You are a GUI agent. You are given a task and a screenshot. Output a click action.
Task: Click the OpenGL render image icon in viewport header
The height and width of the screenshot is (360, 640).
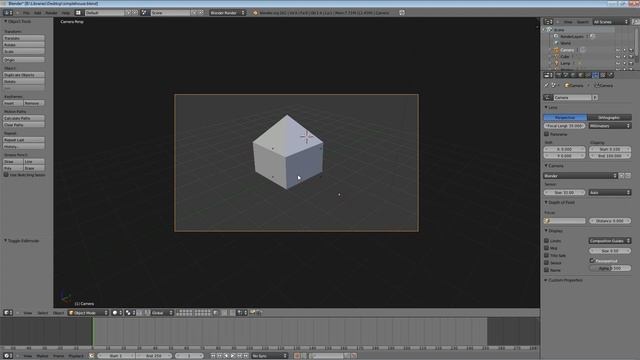(x=253, y=313)
